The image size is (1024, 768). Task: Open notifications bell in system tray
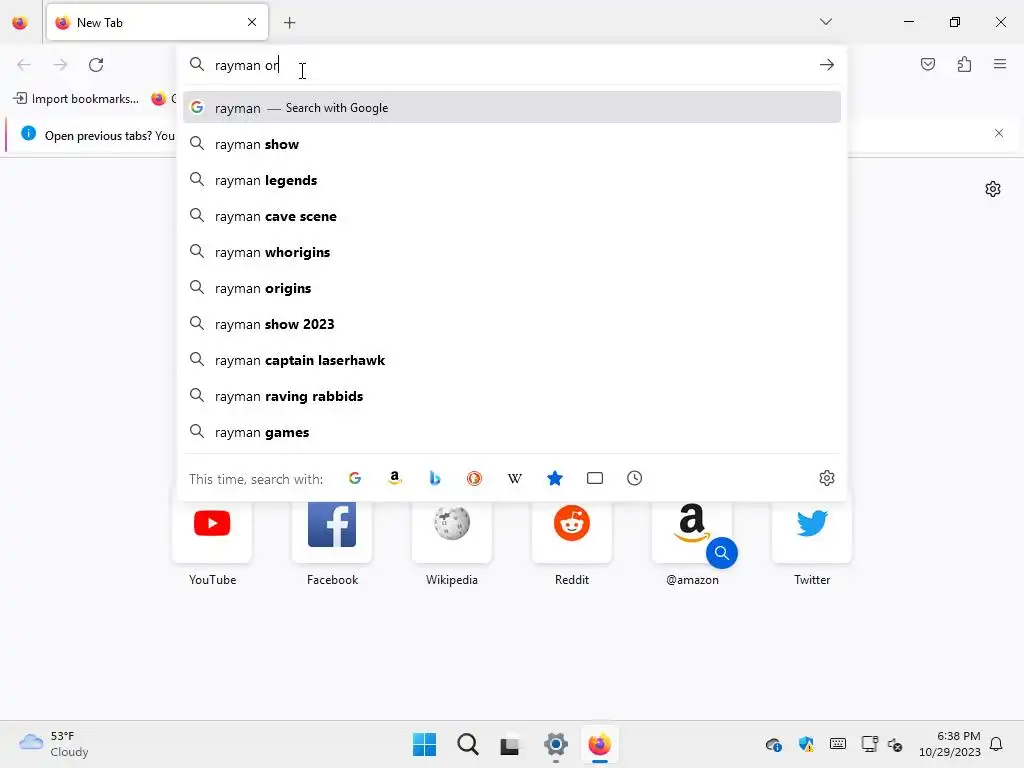click(x=996, y=744)
